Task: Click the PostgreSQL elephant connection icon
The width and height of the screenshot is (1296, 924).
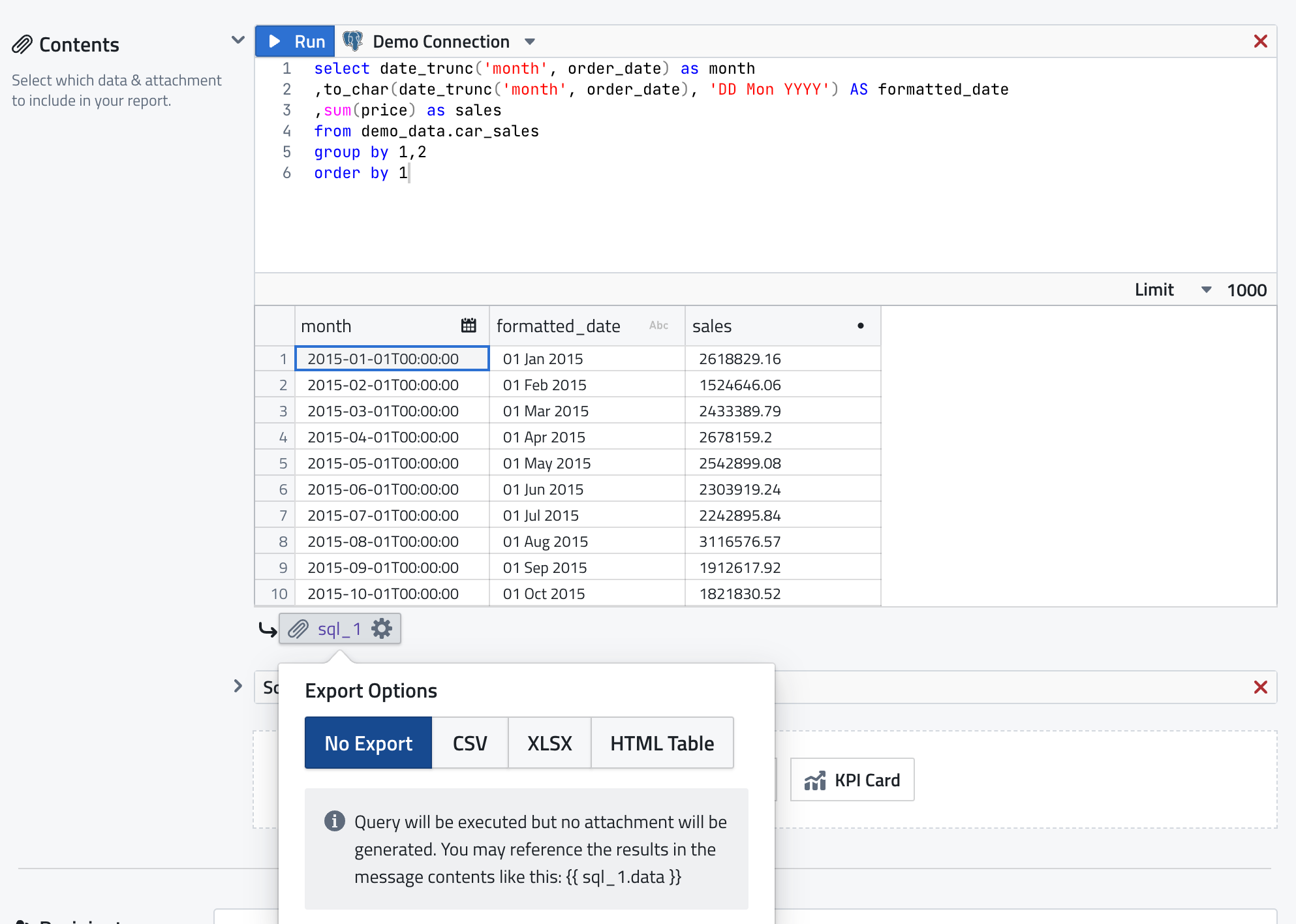Action: click(x=353, y=41)
